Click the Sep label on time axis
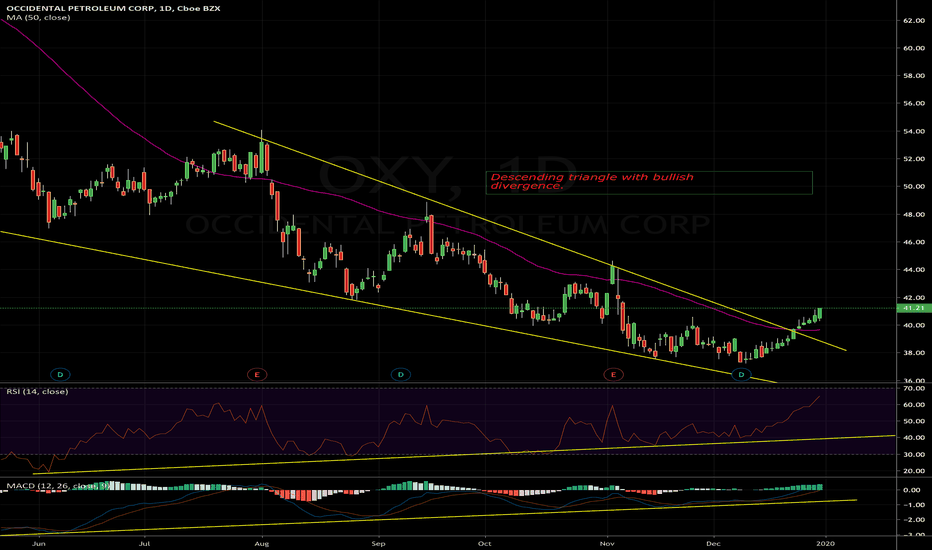The image size is (932, 550). [379, 543]
